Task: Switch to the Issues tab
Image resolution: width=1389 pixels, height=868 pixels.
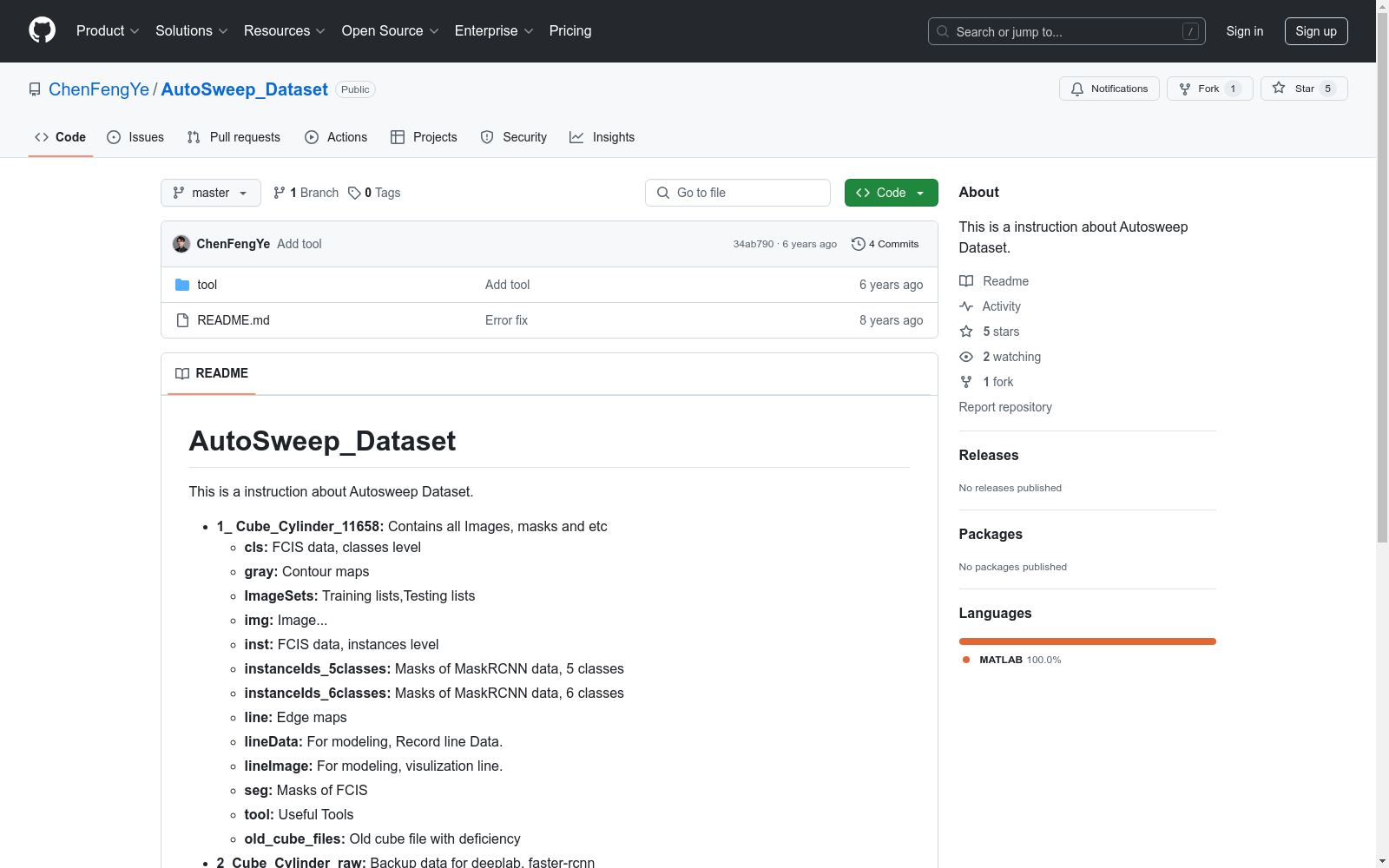Action: click(135, 137)
